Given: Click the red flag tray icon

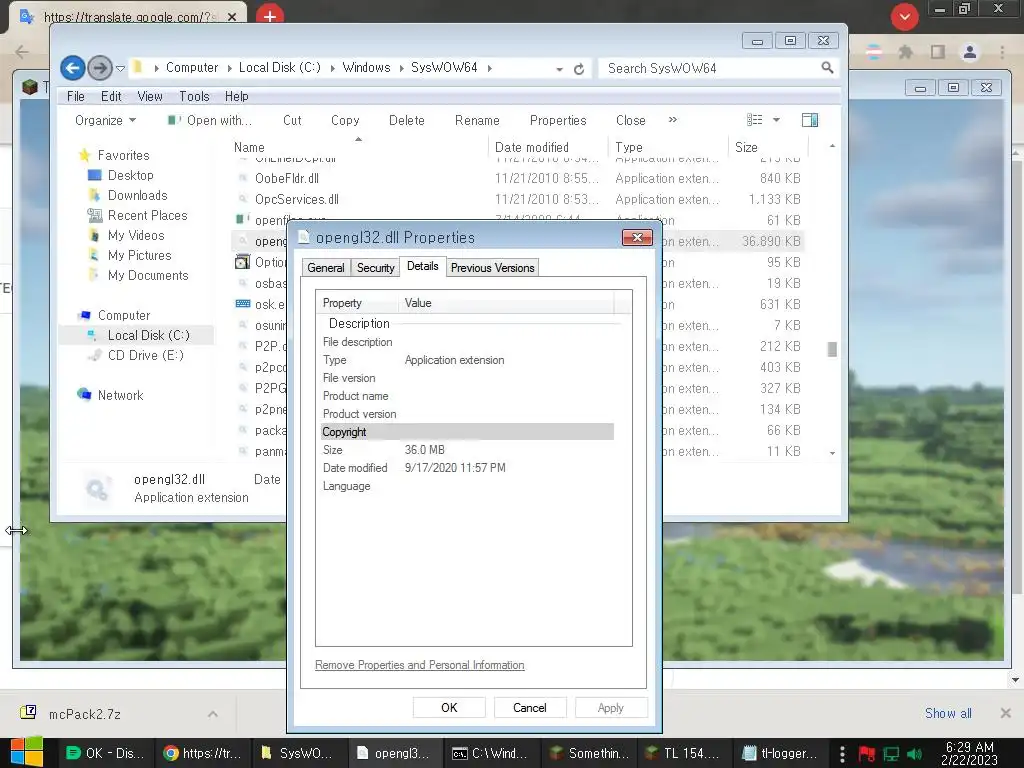Looking at the screenshot, I should [x=867, y=754].
